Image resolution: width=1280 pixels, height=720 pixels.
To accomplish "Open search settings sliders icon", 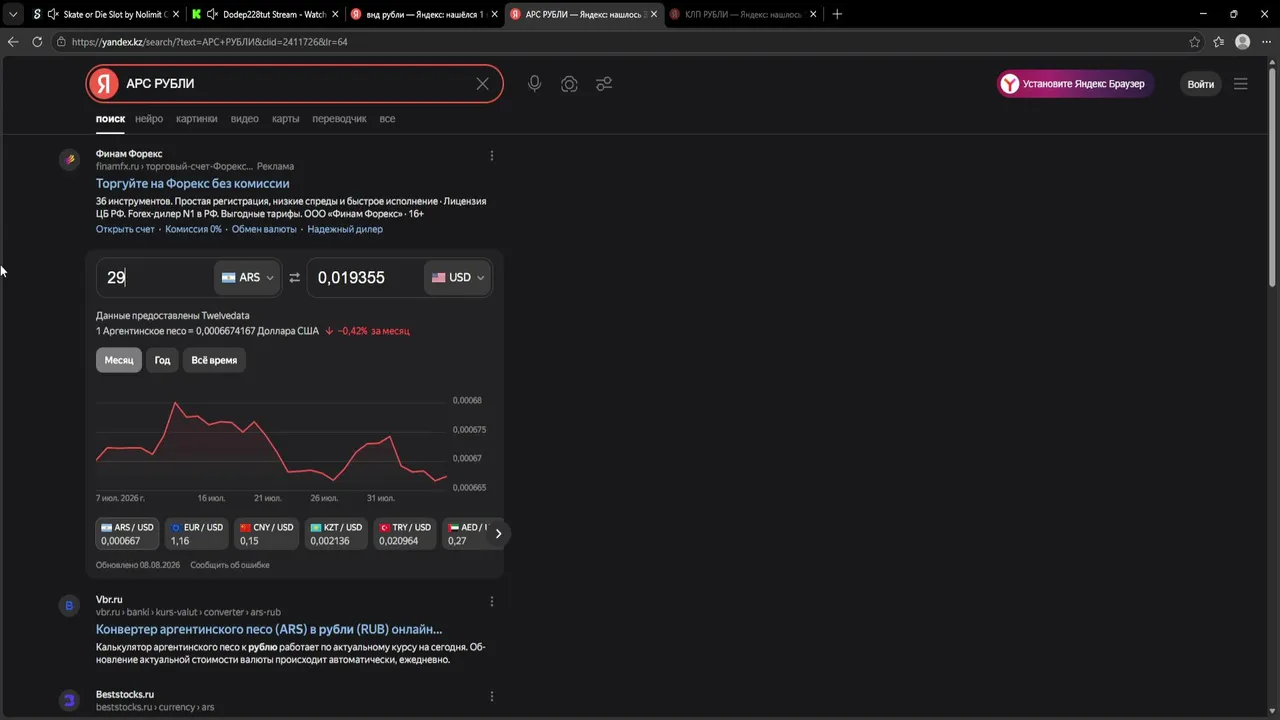I will [604, 84].
